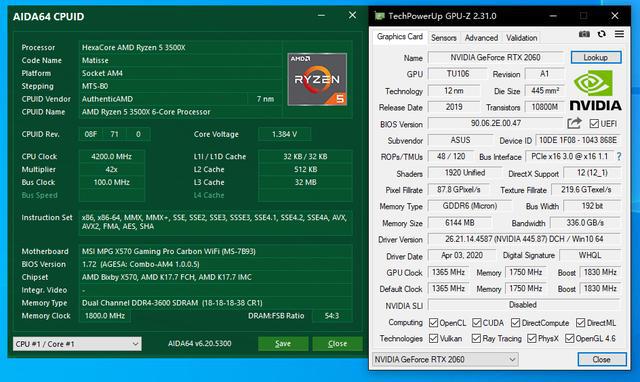The height and width of the screenshot is (382, 640).
Task: Click the CPU Clock value 4200.0 MHz
Action: [111, 156]
